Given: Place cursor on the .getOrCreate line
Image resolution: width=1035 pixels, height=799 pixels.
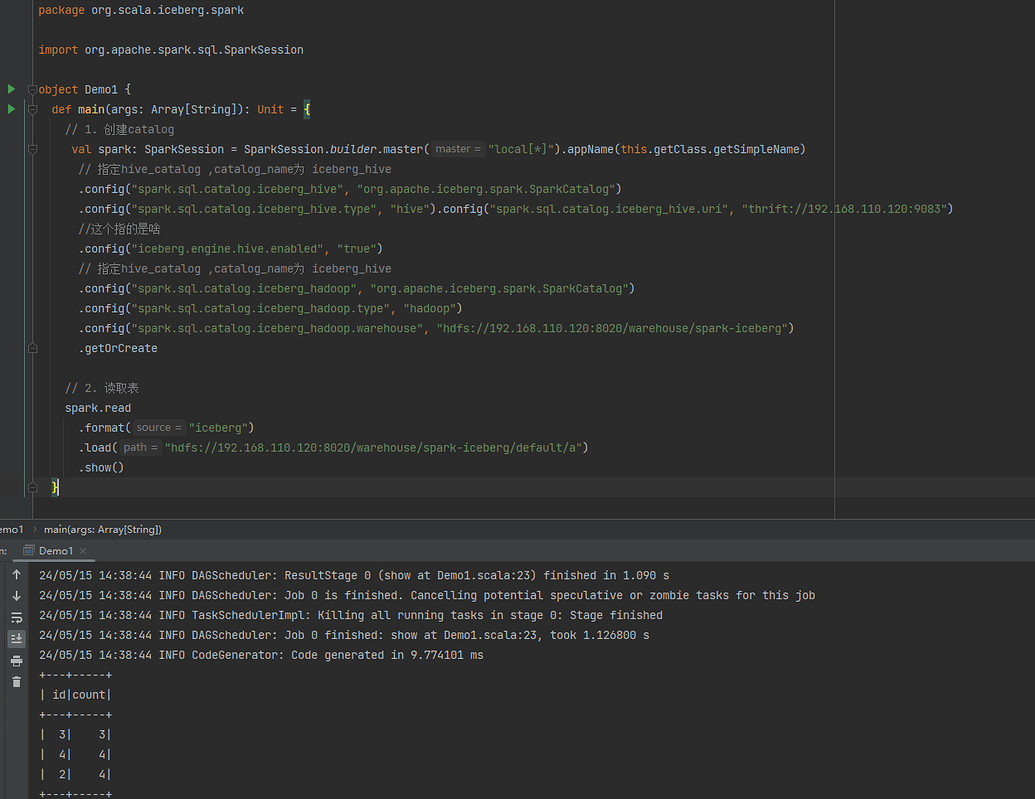Looking at the screenshot, I should [119, 348].
